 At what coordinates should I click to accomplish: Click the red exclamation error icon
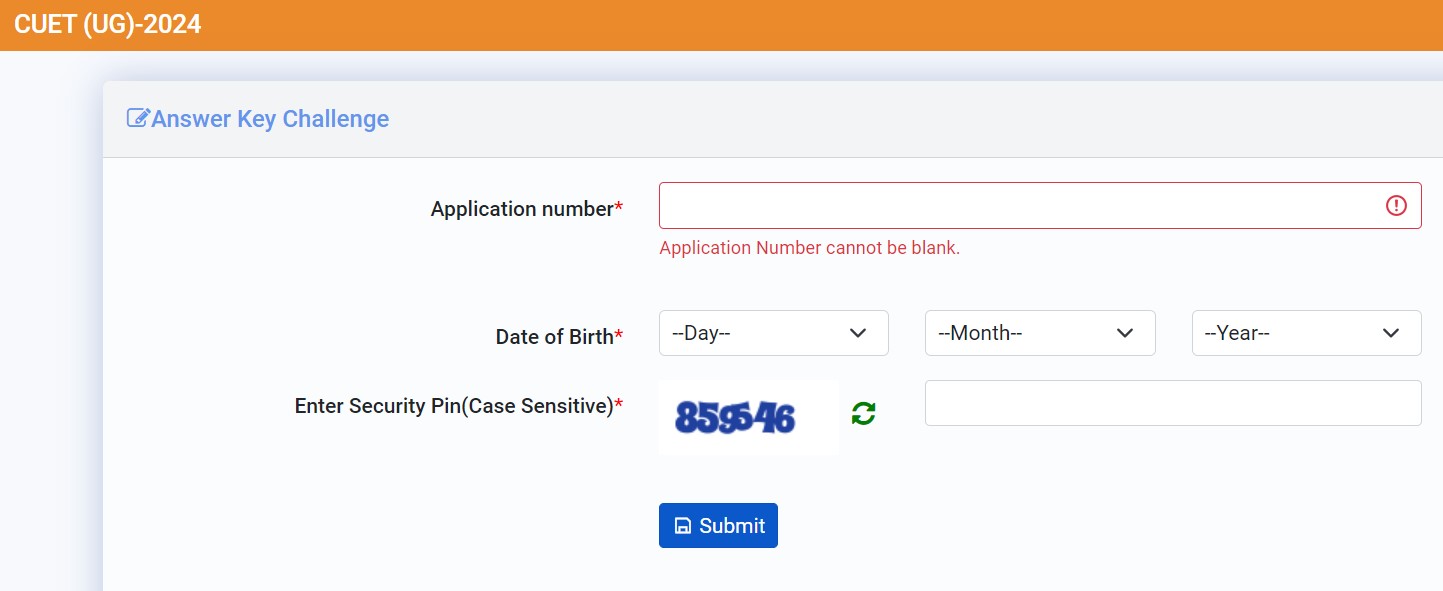point(1396,206)
